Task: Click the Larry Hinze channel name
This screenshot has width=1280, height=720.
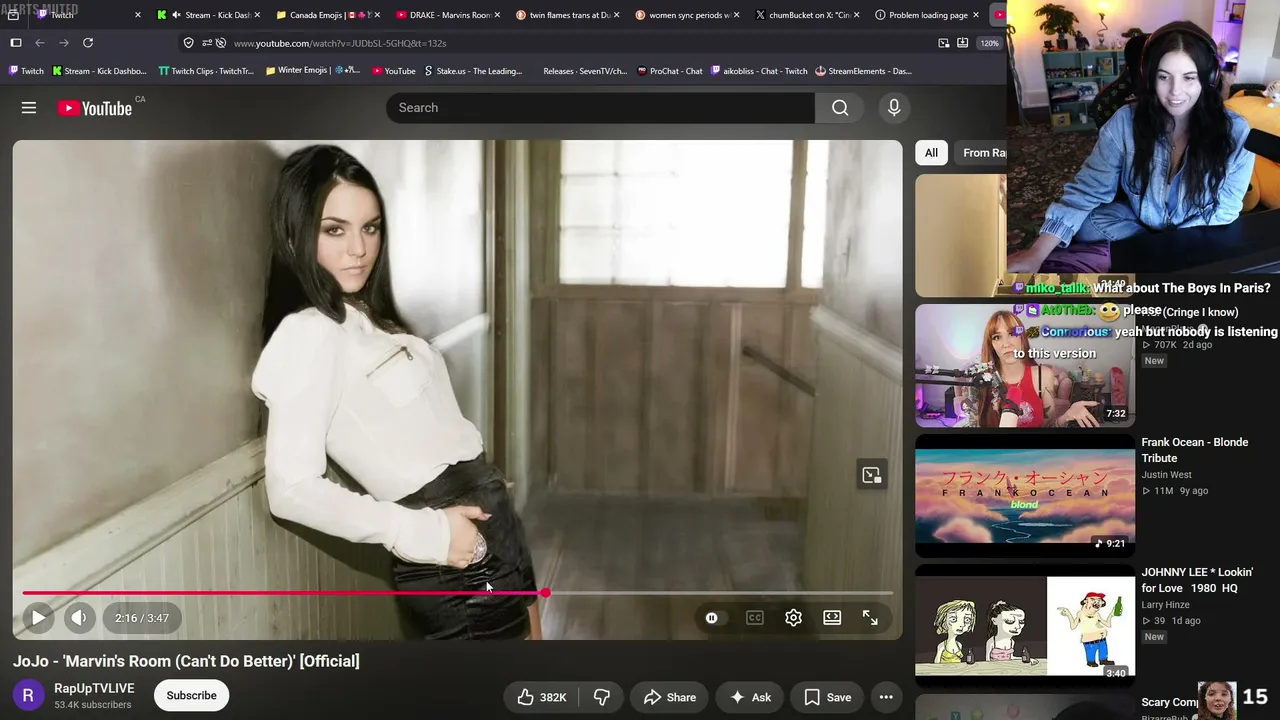Action: (x=1168, y=605)
